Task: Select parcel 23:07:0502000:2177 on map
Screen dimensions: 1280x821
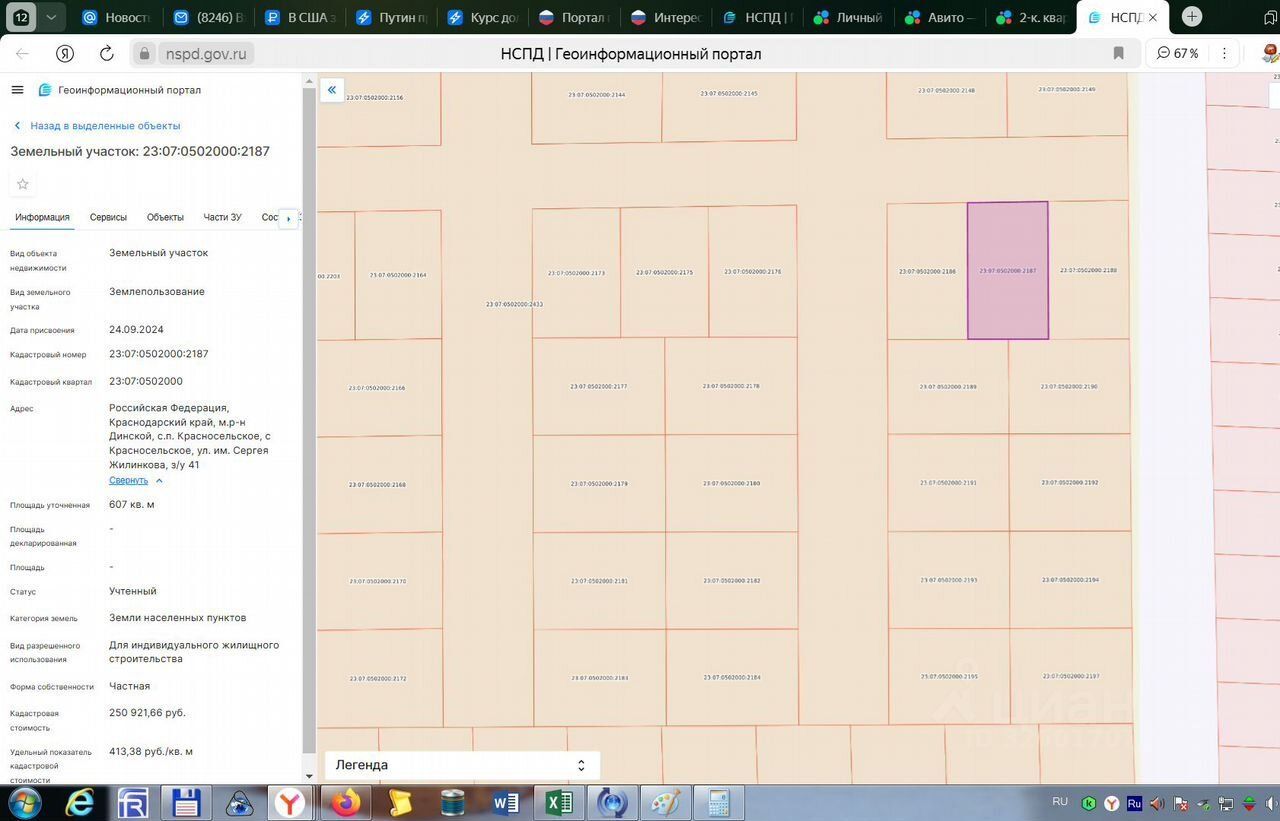Action: coord(598,386)
